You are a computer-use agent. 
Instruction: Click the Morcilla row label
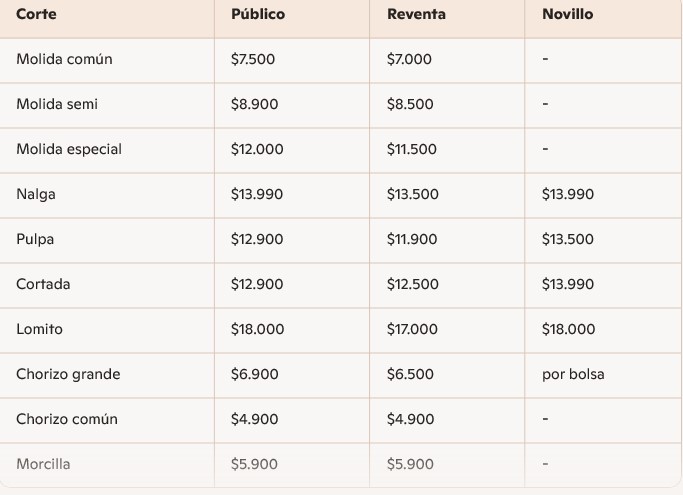click(43, 464)
